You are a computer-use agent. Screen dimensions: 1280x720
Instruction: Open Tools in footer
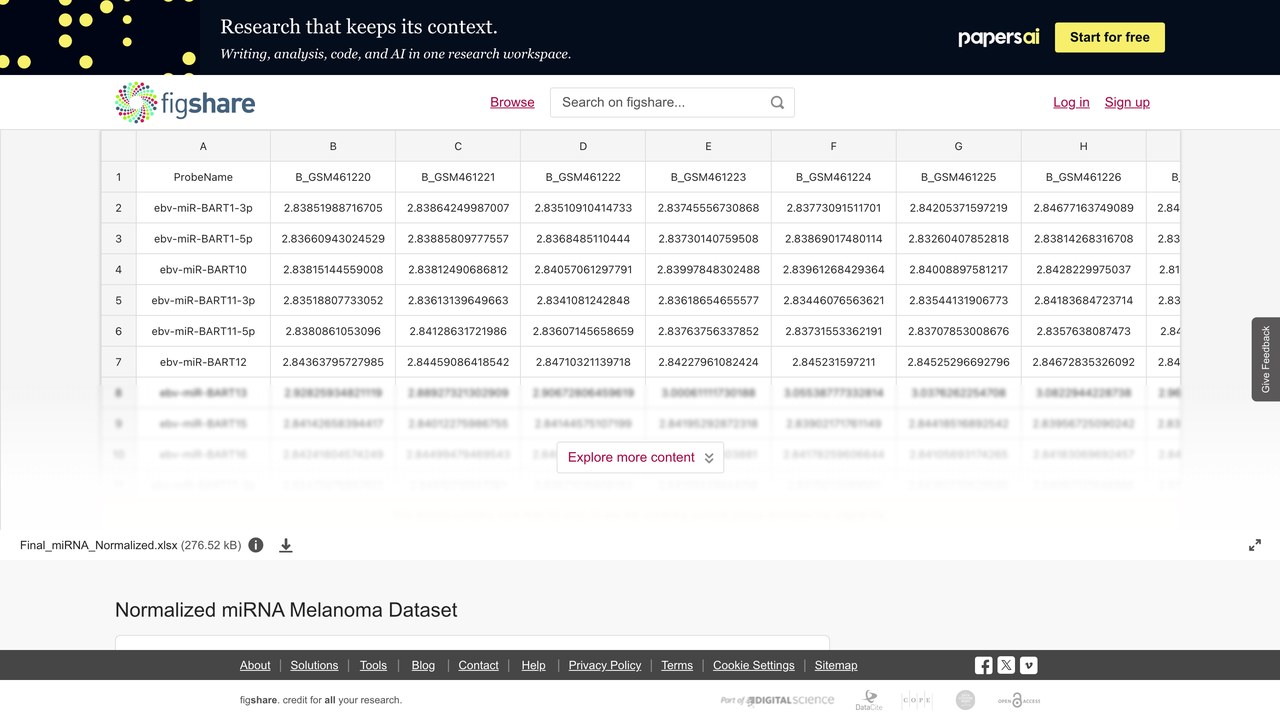pos(373,665)
